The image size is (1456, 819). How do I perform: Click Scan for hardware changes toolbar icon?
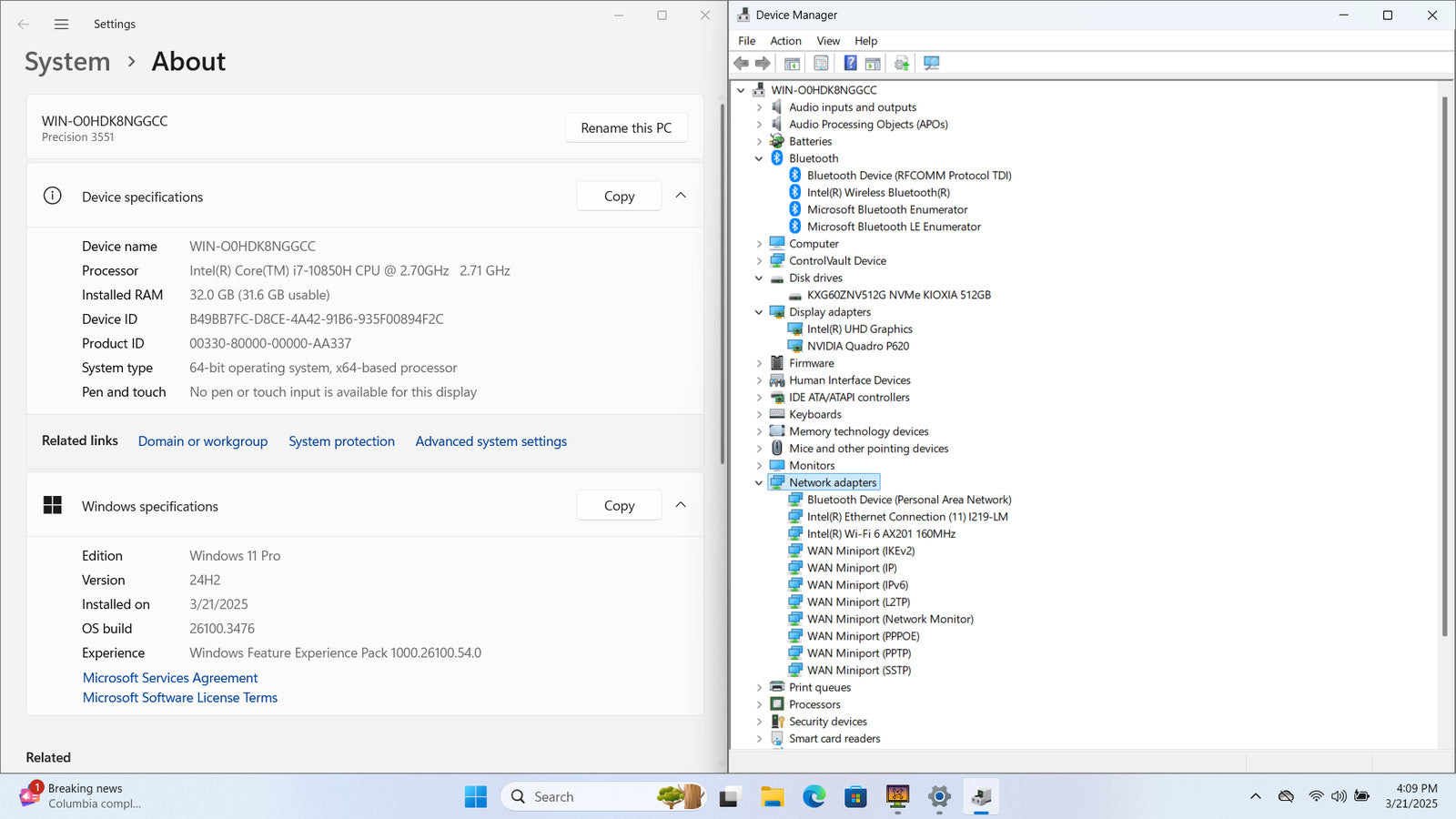pyautogui.click(x=931, y=63)
